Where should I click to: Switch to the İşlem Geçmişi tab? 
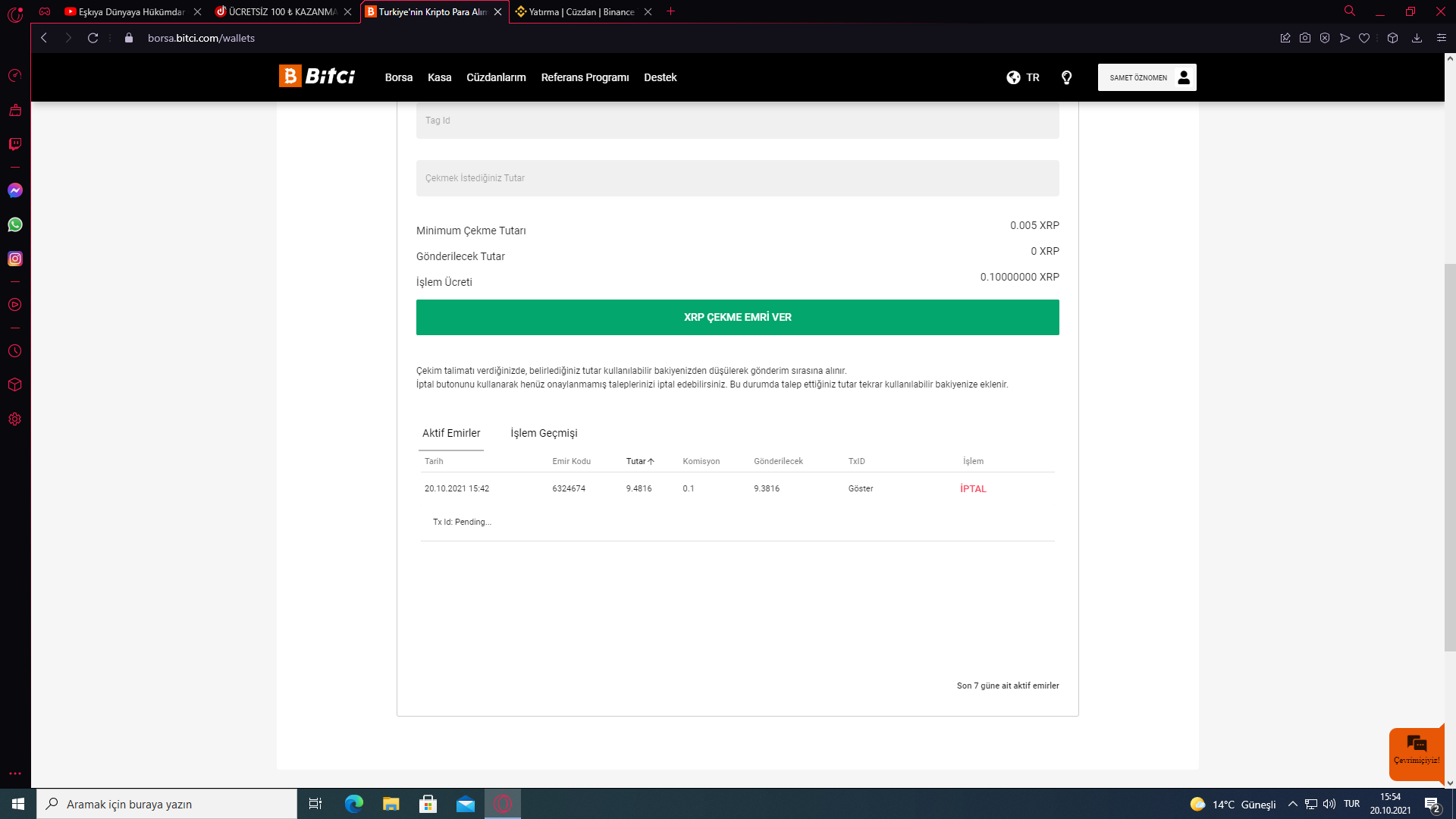[544, 433]
